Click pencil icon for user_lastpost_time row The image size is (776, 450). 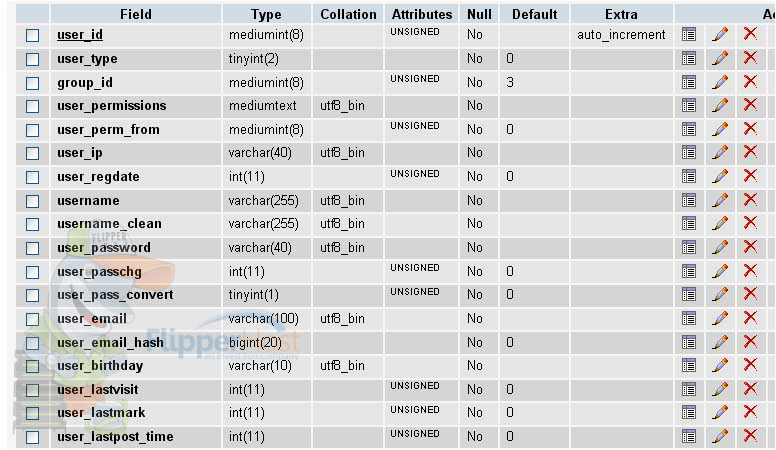[x=720, y=436]
